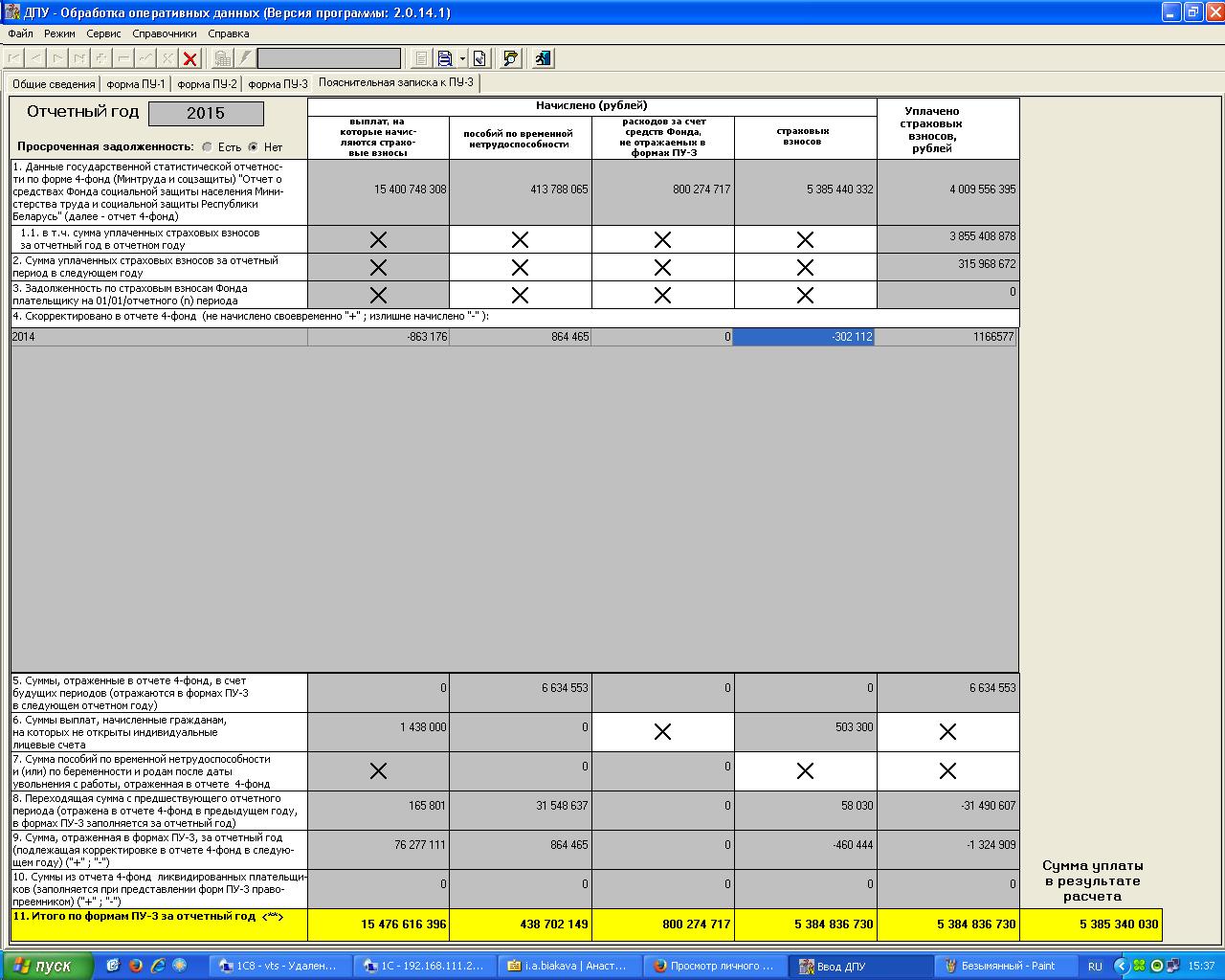Viewport: 1225px width, 980px height.
Task: Click the 2014 year row label
Action: (x=159, y=337)
